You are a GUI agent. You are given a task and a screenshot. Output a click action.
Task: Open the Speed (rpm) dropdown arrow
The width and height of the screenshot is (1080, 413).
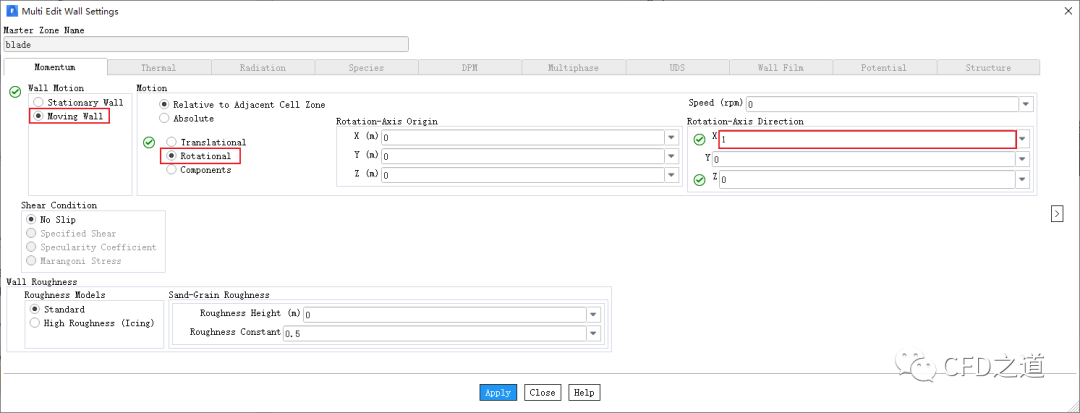pos(1025,104)
